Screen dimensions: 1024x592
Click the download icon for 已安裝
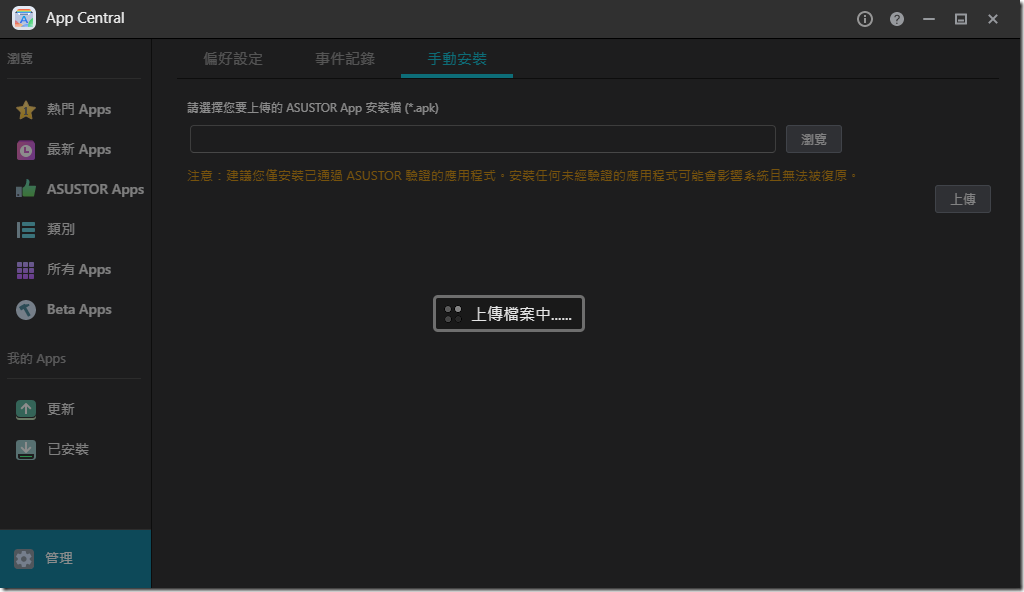coord(25,450)
